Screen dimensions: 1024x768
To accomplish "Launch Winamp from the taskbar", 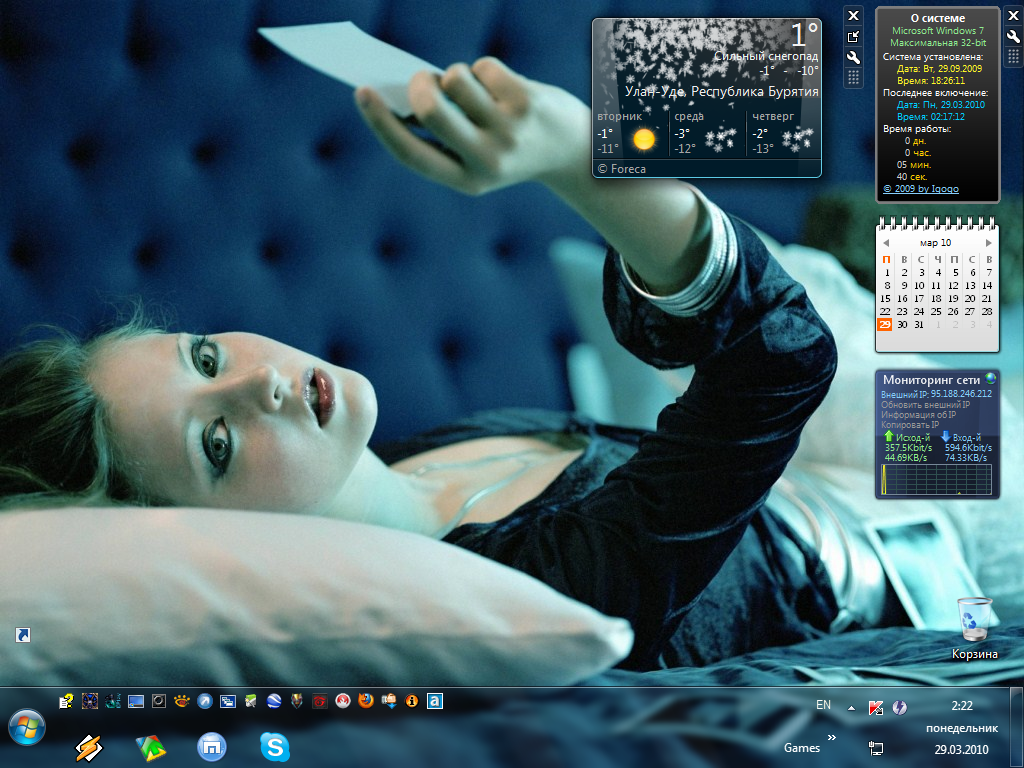I will 90,747.
